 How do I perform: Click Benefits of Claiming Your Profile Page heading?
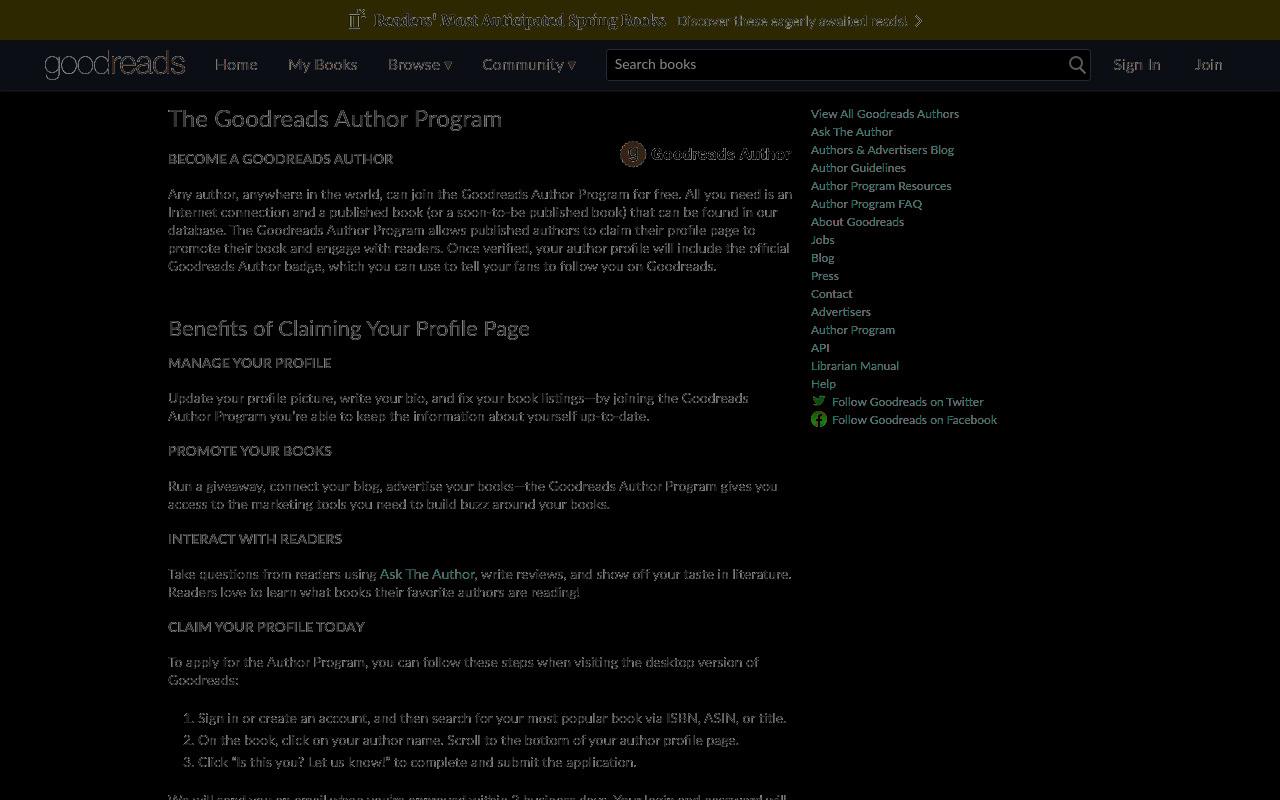349,329
